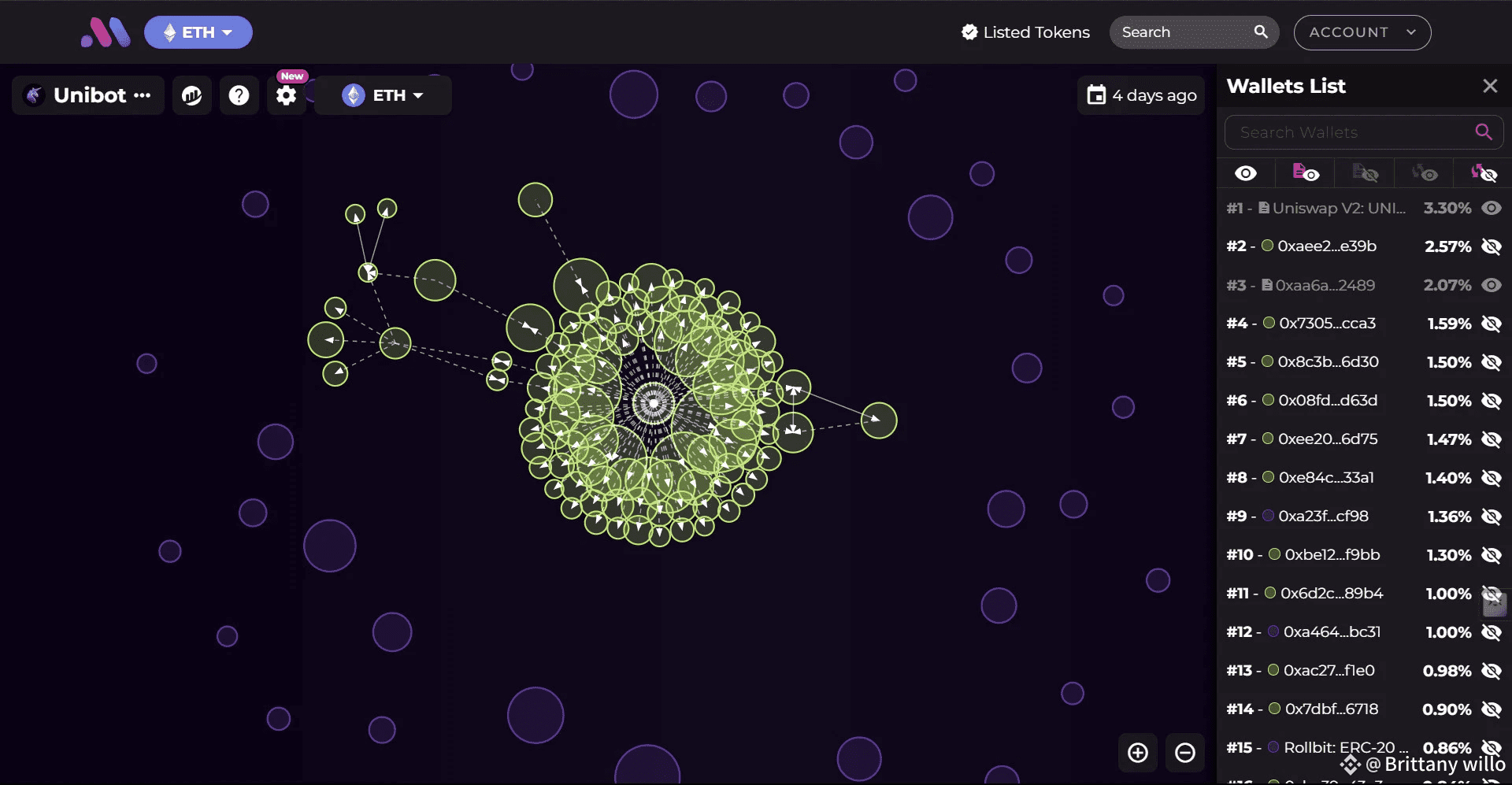Toggle visibility of #9 0xa23f...cf98 wallet
Image resolution: width=1512 pixels, height=785 pixels.
1492,517
